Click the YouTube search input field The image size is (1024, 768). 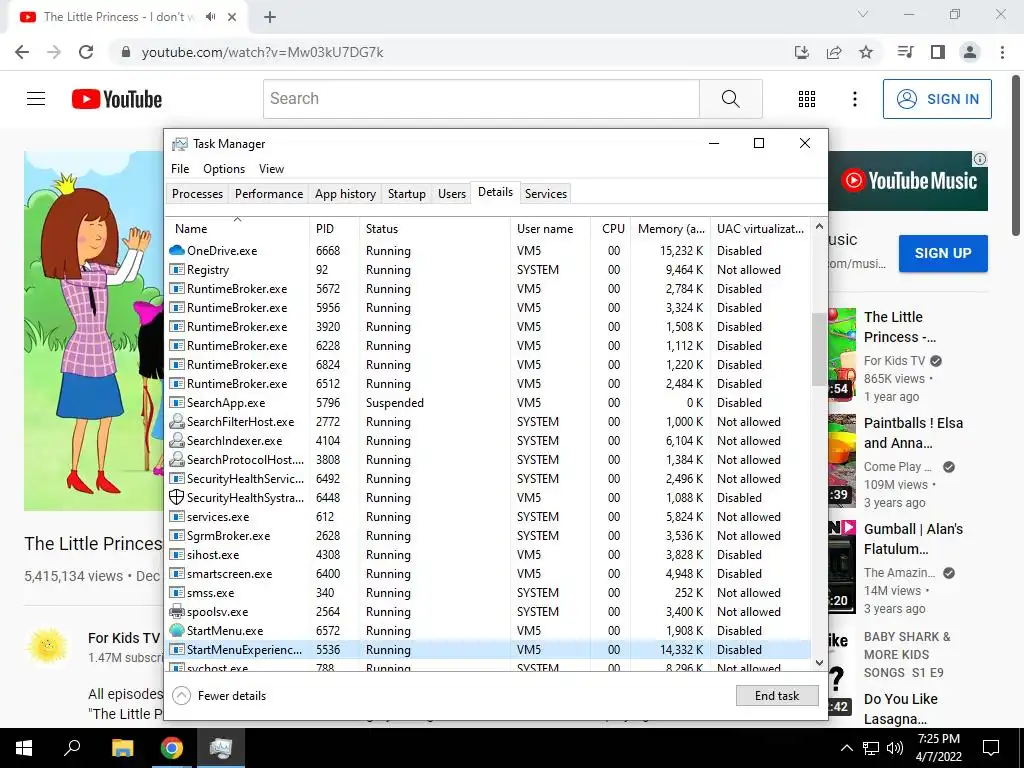pos(481,99)
